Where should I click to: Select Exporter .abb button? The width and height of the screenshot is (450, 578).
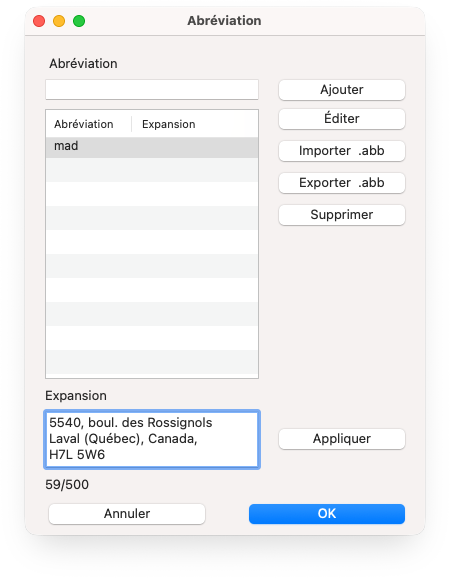[x=342, y=183]
